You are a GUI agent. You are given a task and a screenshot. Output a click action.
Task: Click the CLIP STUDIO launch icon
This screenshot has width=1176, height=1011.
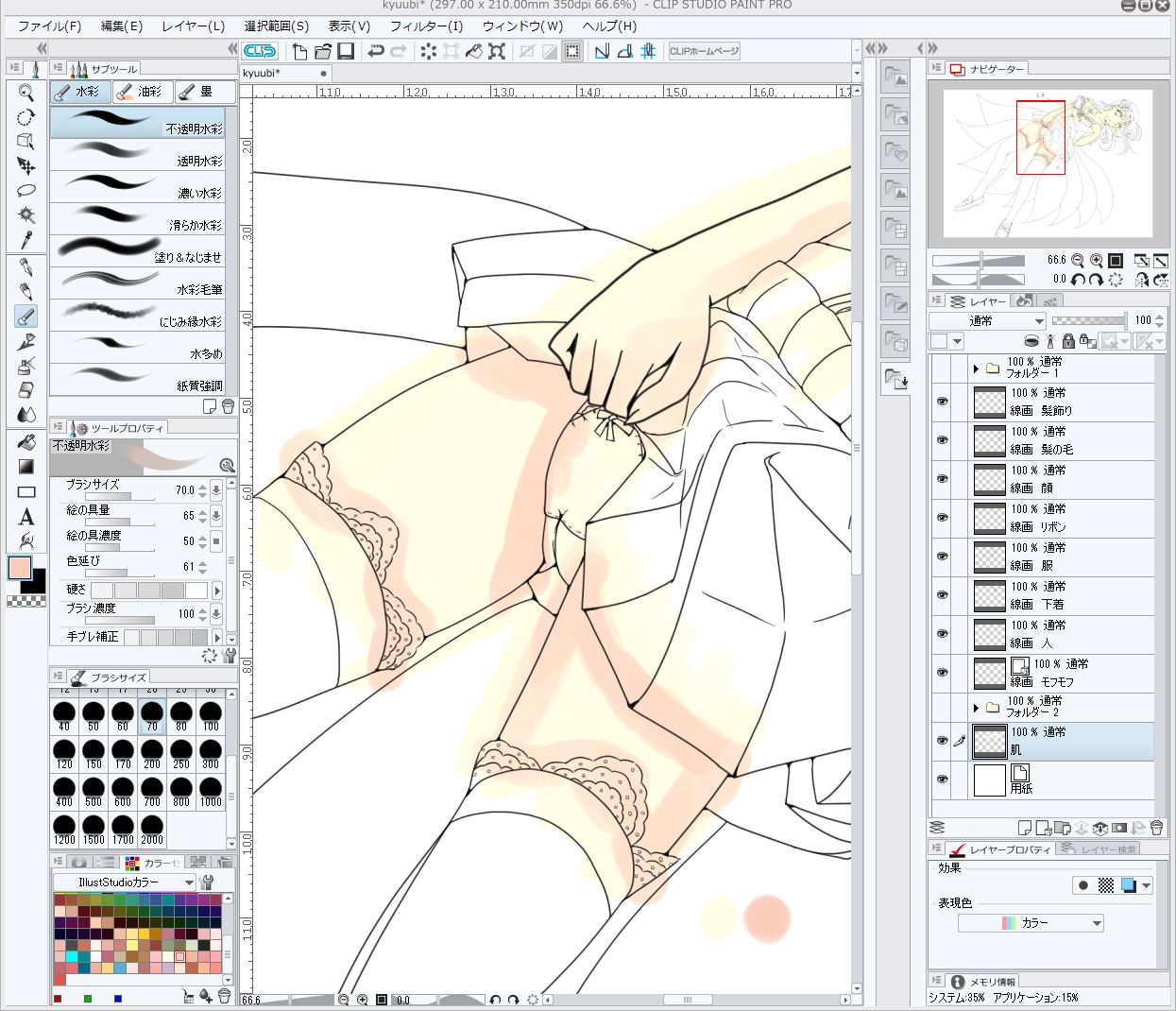point(259,51)
